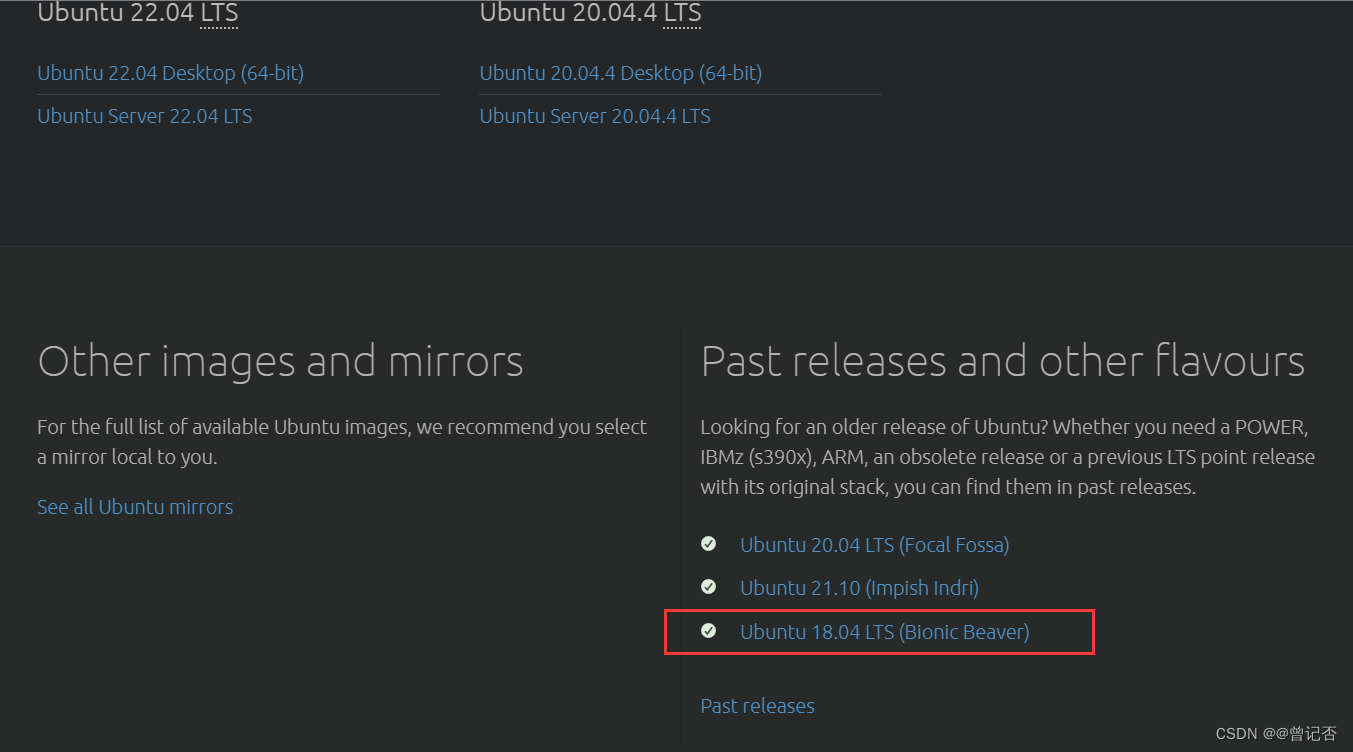Screen dimensions: 1353x752
Task: Click the Other images and mirrors heading
Action: pyautogui.click(x=280, y=361)
